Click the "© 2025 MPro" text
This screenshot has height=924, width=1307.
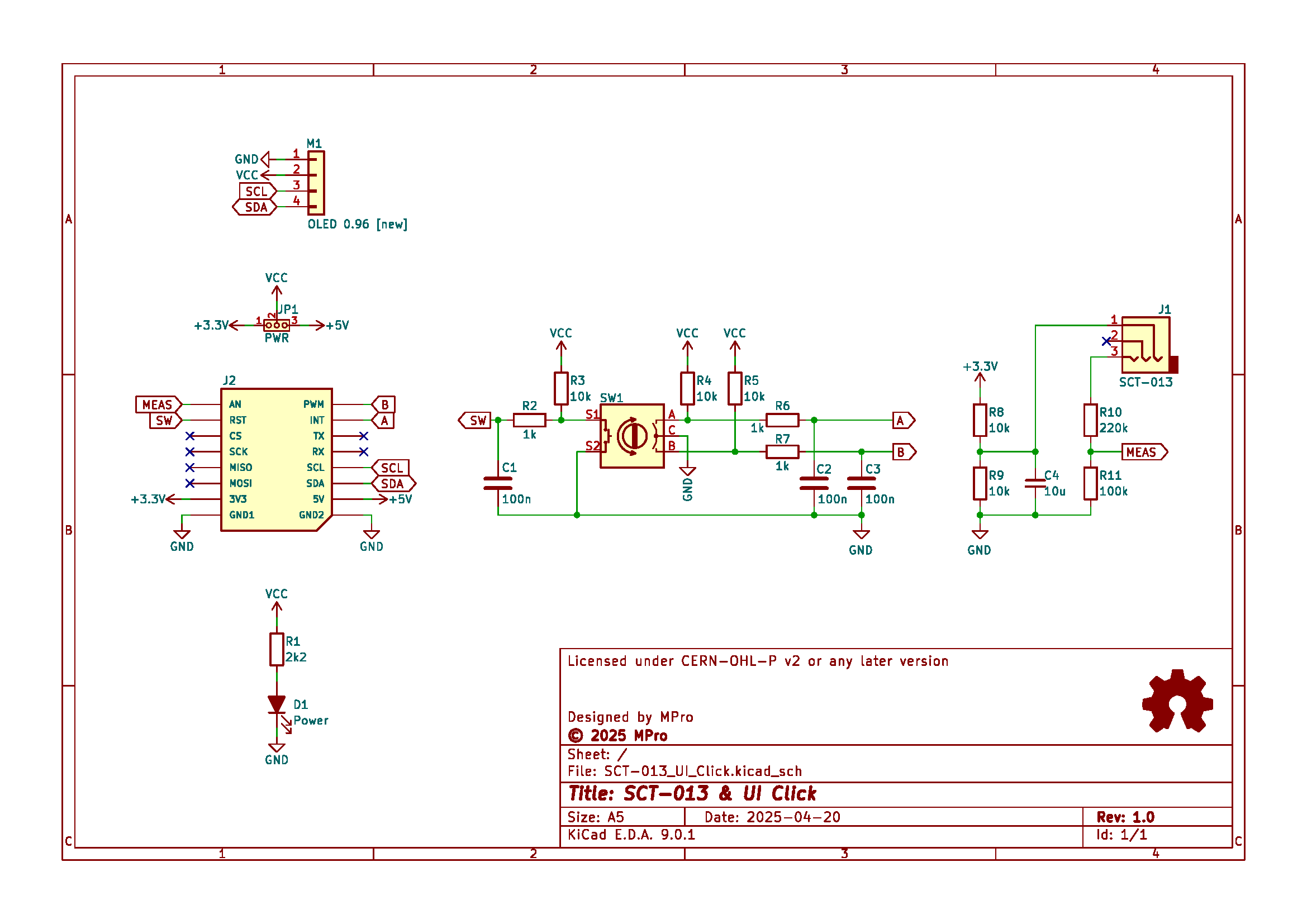[x=617, y=736]
